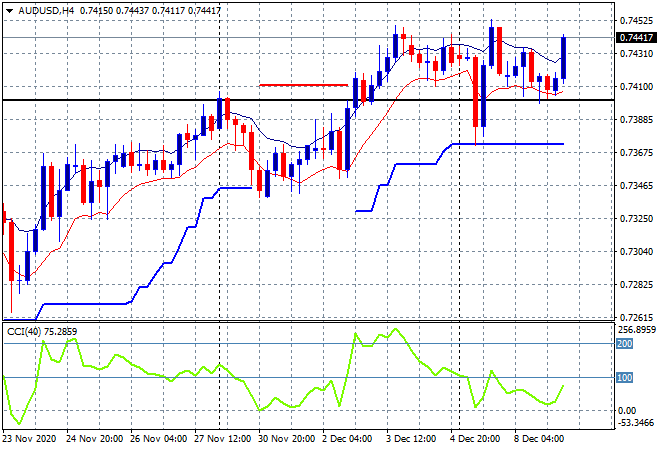Click the 4 Dec 20:00 time label
Image resolution: width=660 pixels, height=450 pixels.
tap(475, 439)
